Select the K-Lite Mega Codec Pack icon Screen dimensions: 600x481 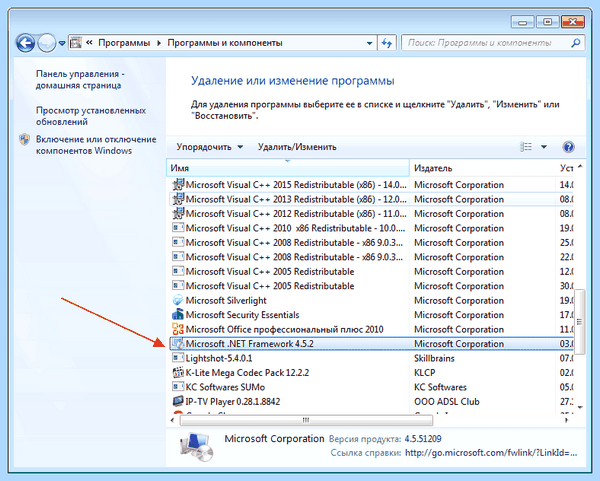[x=178, y=373]
